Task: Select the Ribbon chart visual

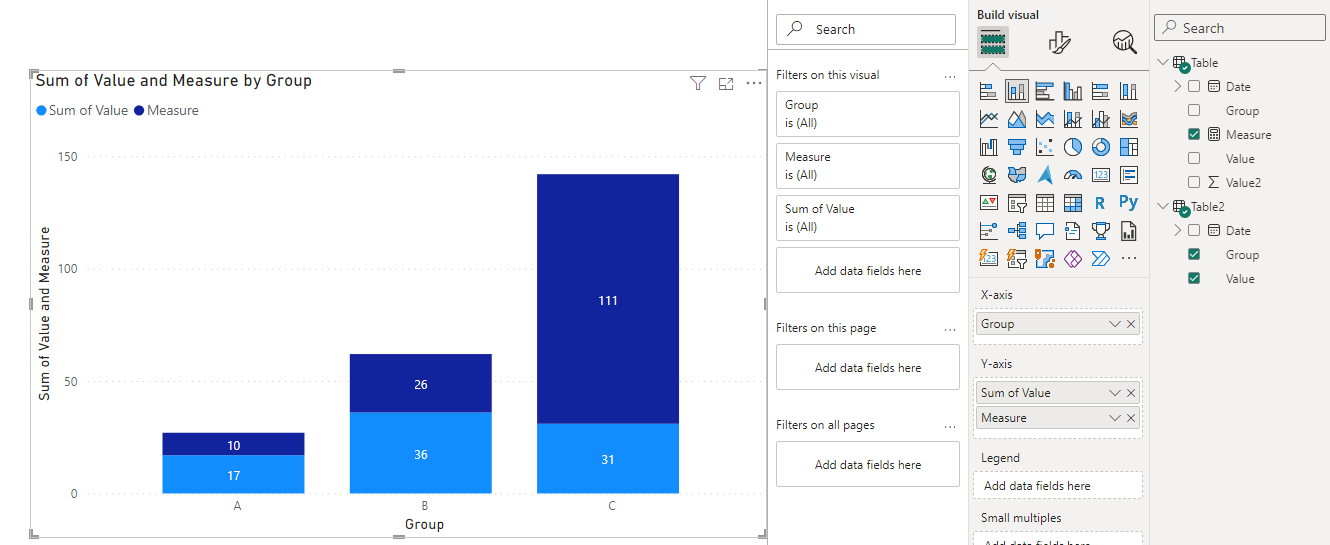Action: click(x=1129, y=119)
